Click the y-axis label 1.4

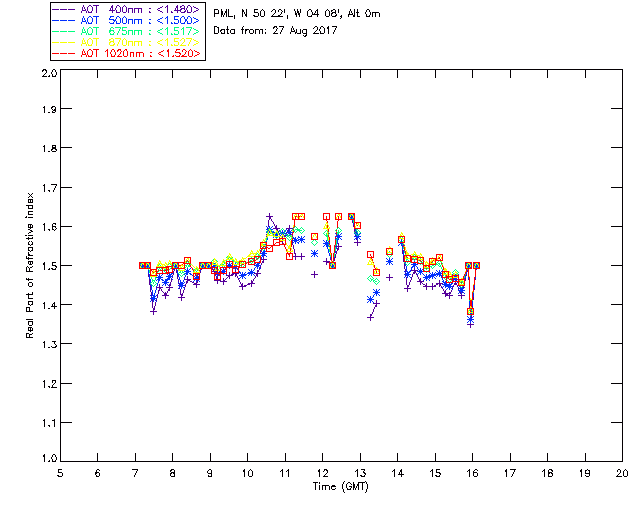(49, 305)
